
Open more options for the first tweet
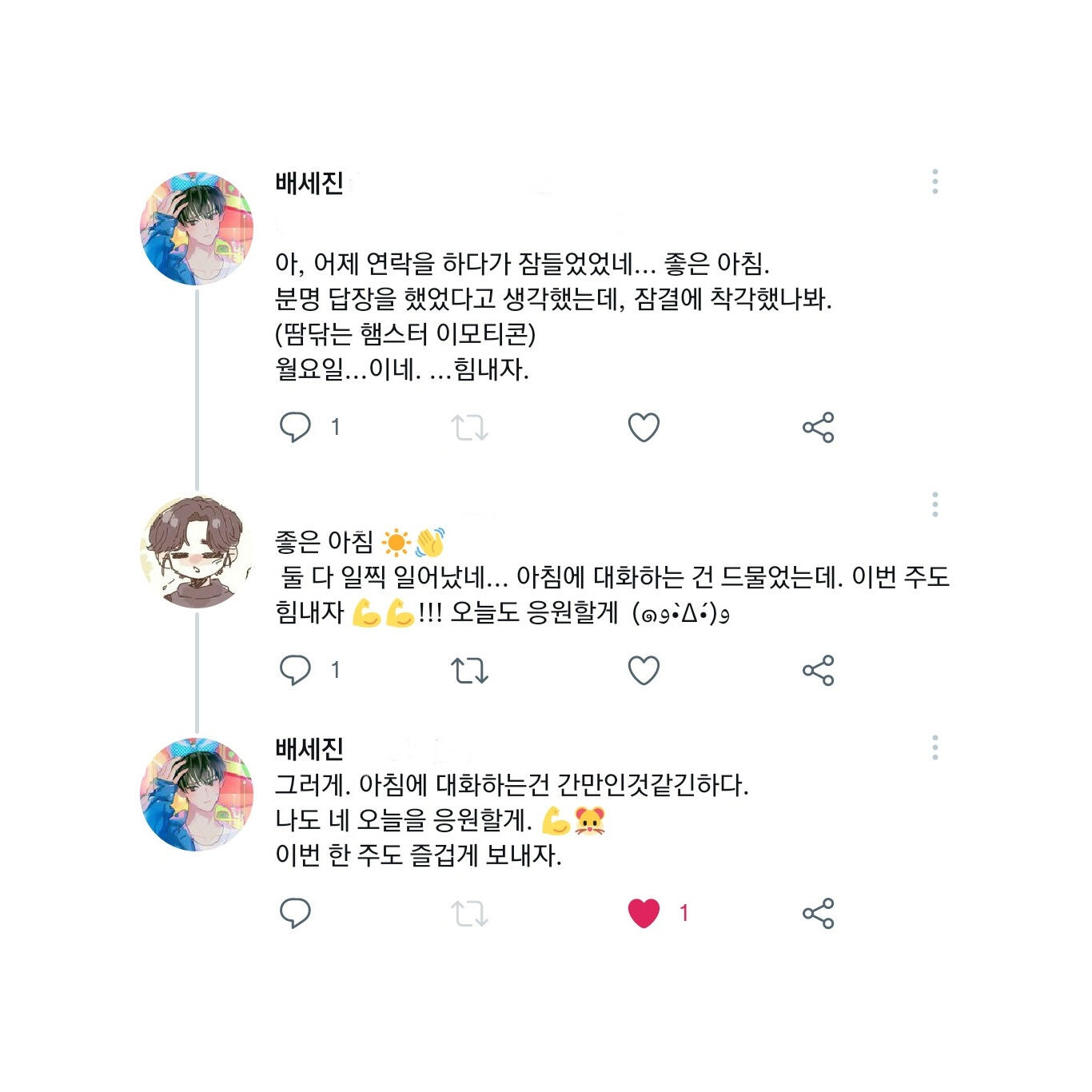(935, 181)
